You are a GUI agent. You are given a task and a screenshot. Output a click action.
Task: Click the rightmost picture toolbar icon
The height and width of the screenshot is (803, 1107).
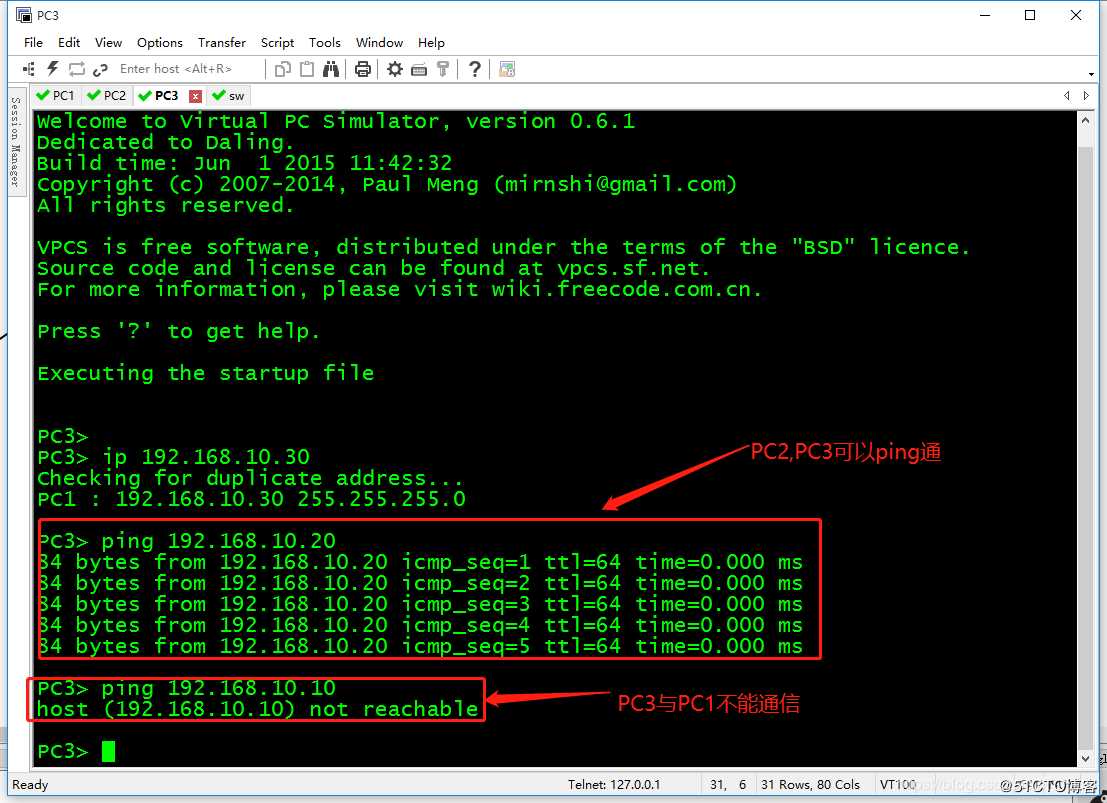point(507,69)
